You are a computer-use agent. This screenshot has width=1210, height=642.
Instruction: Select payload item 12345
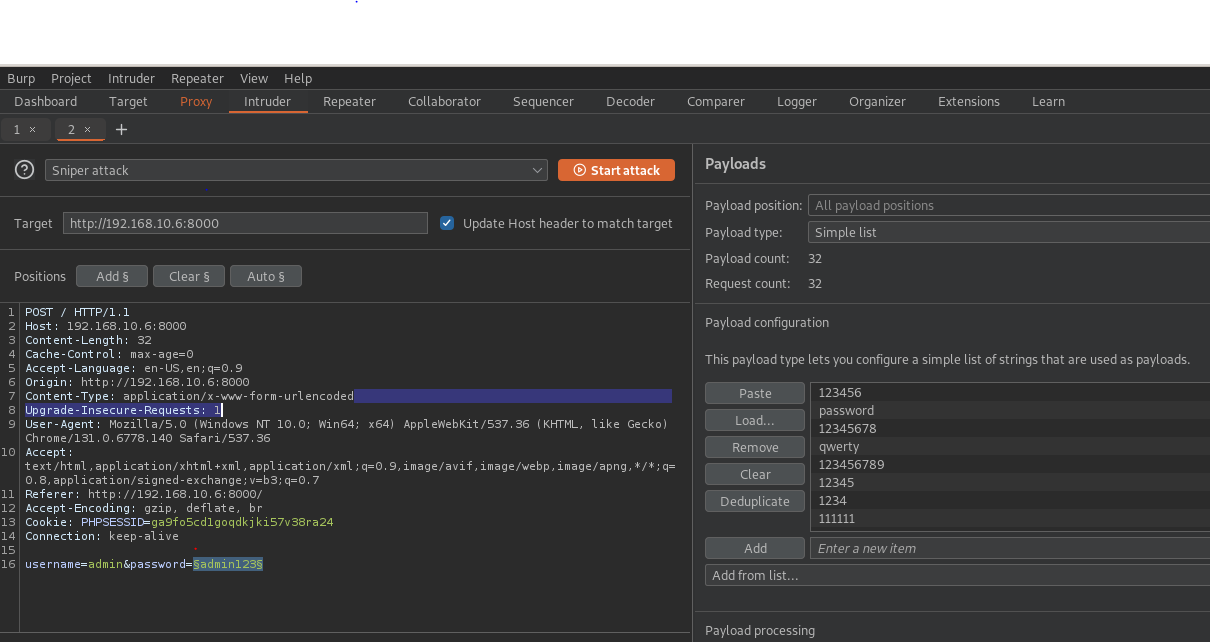coord(1010,483)
